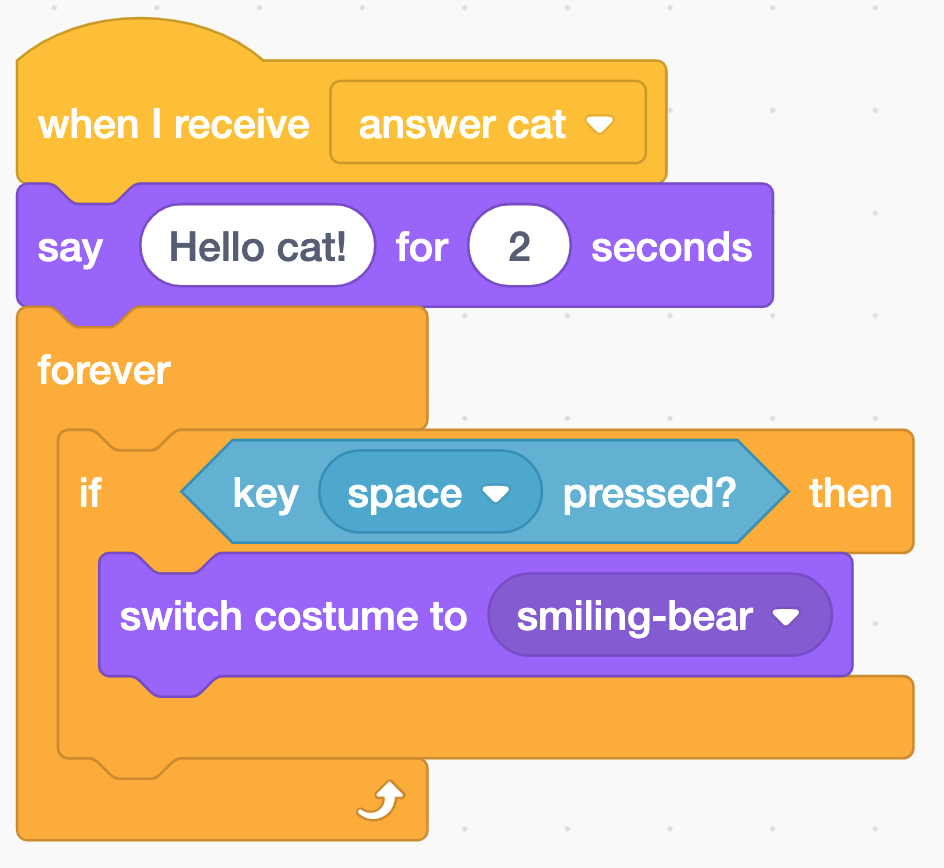Select the "switch costume to" block label

point(293,616)
